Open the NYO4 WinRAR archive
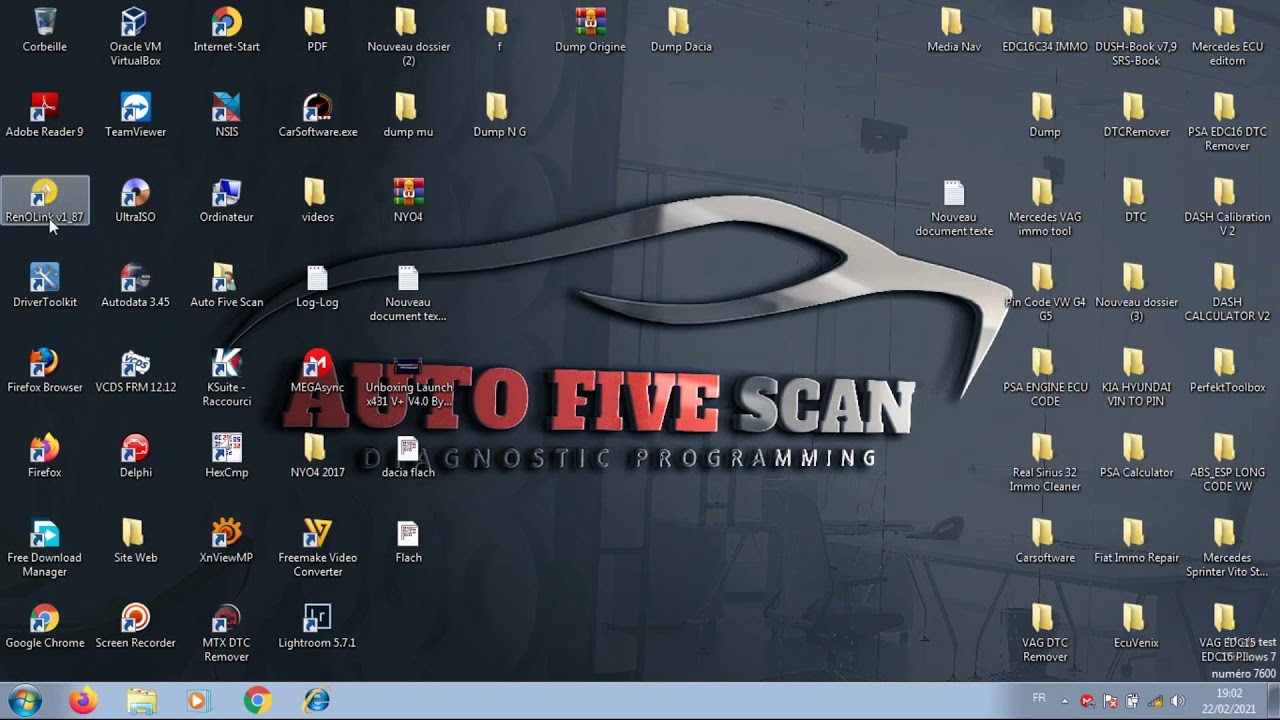The width and height of the screenshot is (1280, 720). (x=408, y=200)
